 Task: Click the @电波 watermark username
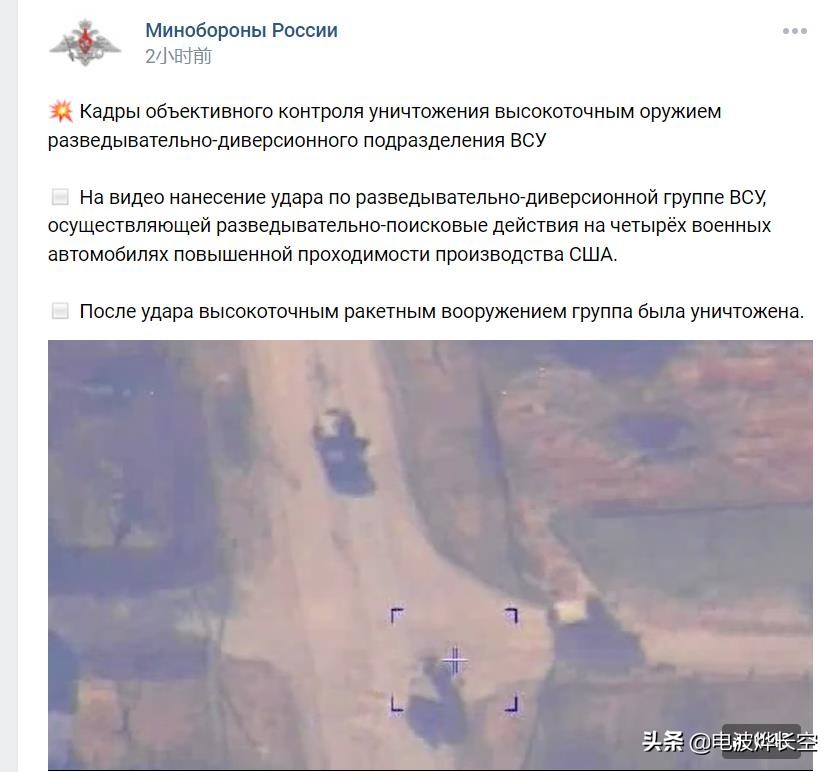[753, 742]
